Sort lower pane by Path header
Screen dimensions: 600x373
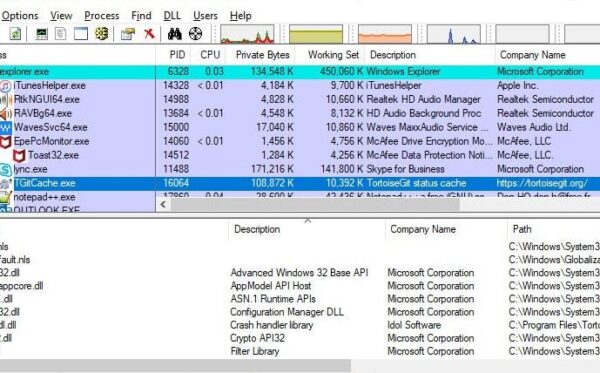point(554,230)
